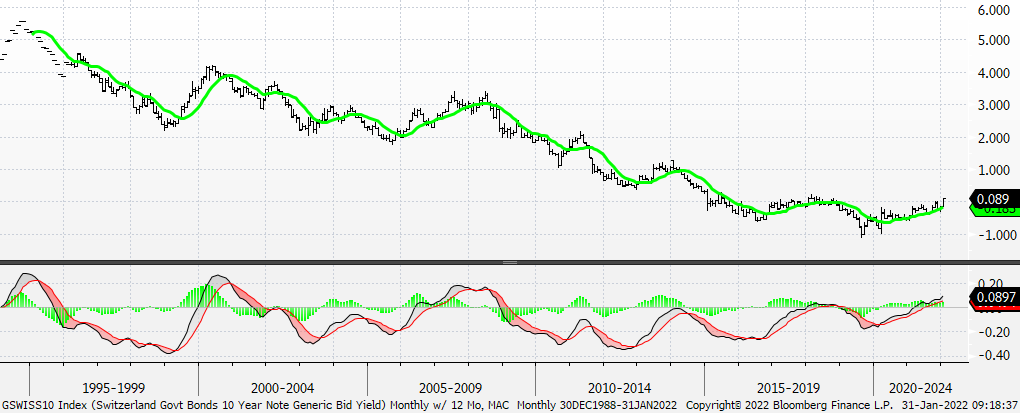Viewport: 1020px width, 413px height.
Task: Click the 4.000 y-axis value
Action: [993, 73]
